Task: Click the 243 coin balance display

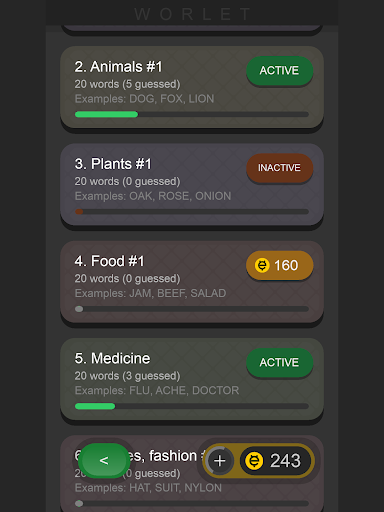Action: click(275, 461)
